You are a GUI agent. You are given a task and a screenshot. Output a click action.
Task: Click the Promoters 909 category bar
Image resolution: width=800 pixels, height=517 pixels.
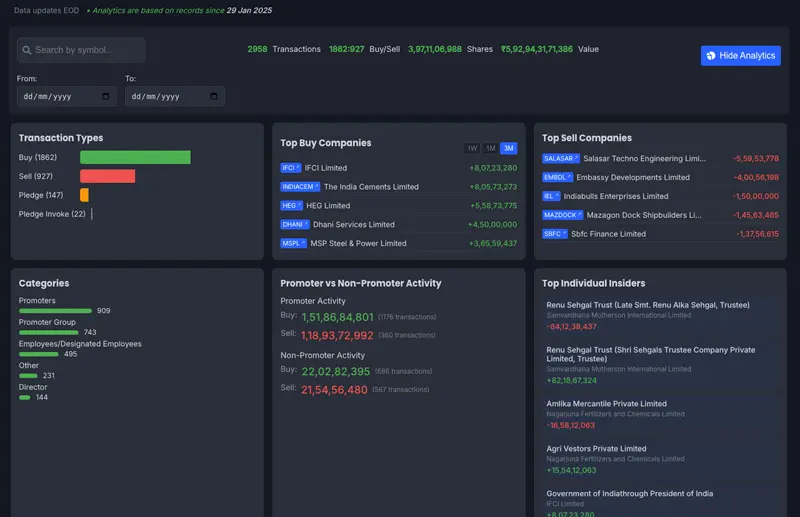[x=55, y=311]
